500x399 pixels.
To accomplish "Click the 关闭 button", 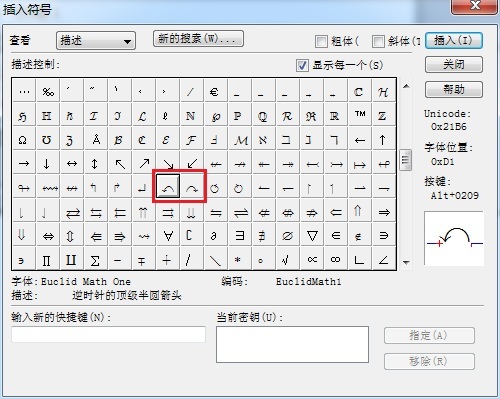I will click(x=454, y=64).
